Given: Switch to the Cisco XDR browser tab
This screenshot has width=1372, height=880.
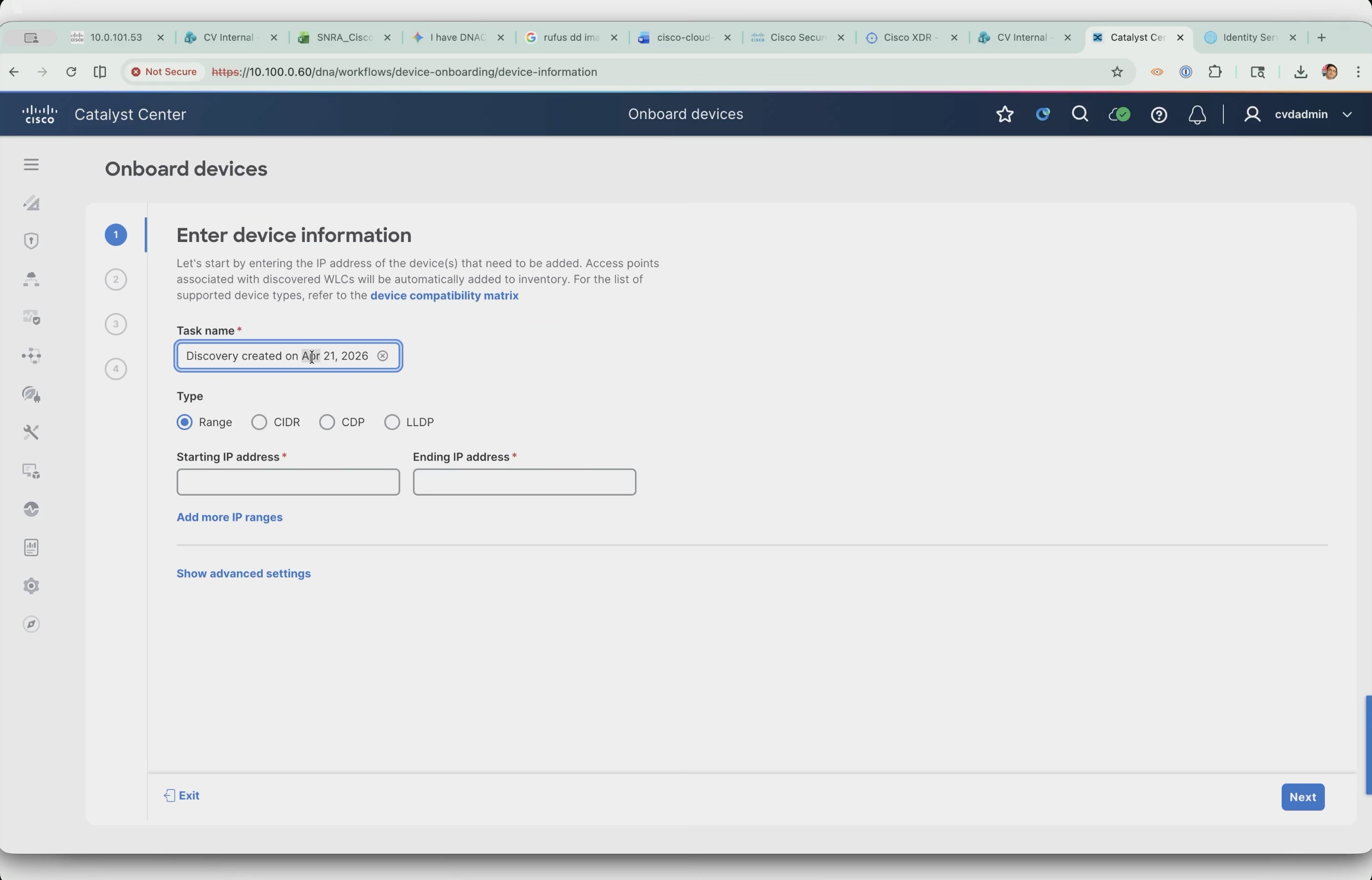Looking at the screenshot, I should (911, 38).
